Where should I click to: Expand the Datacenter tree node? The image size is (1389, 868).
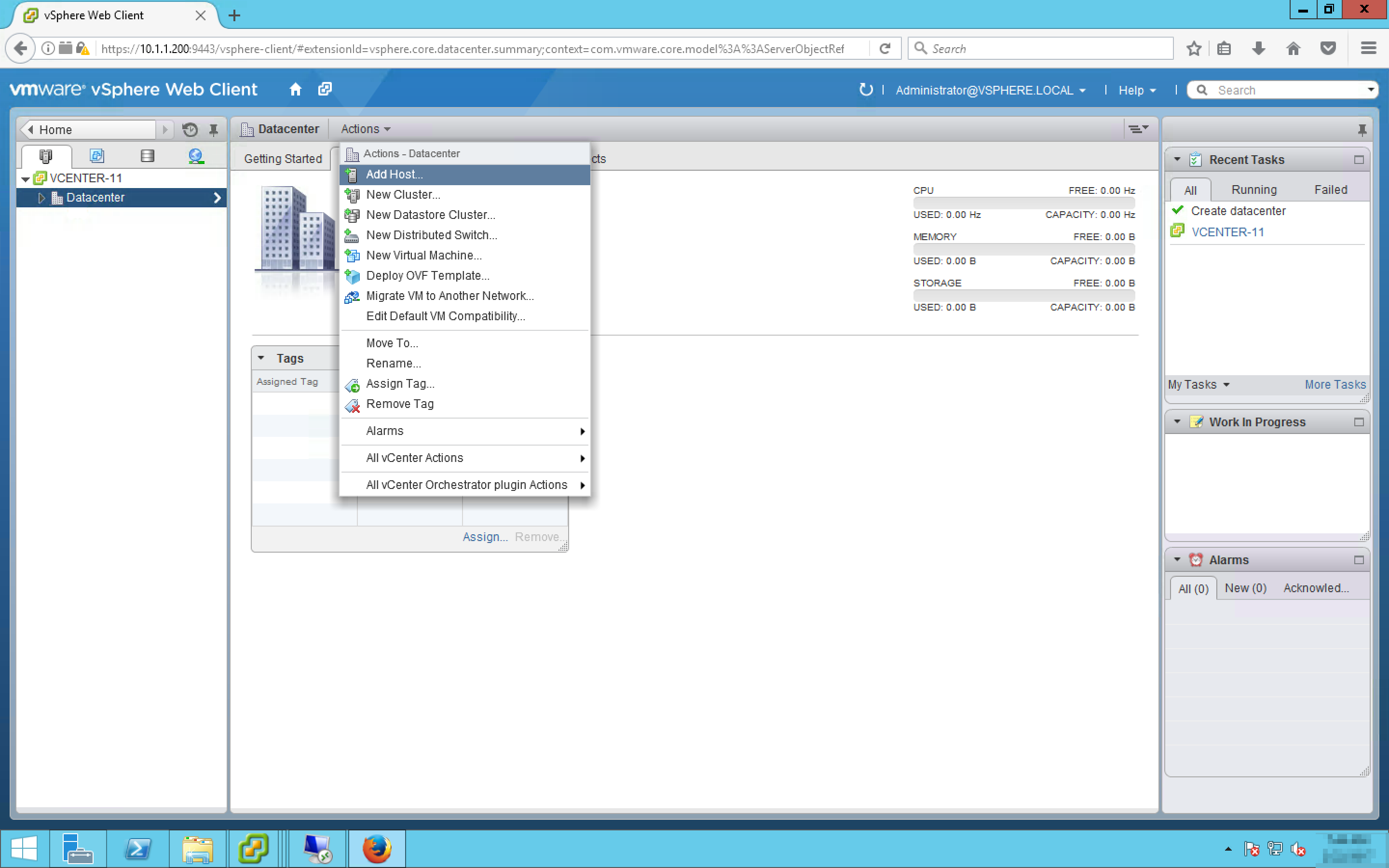point(41,198)
